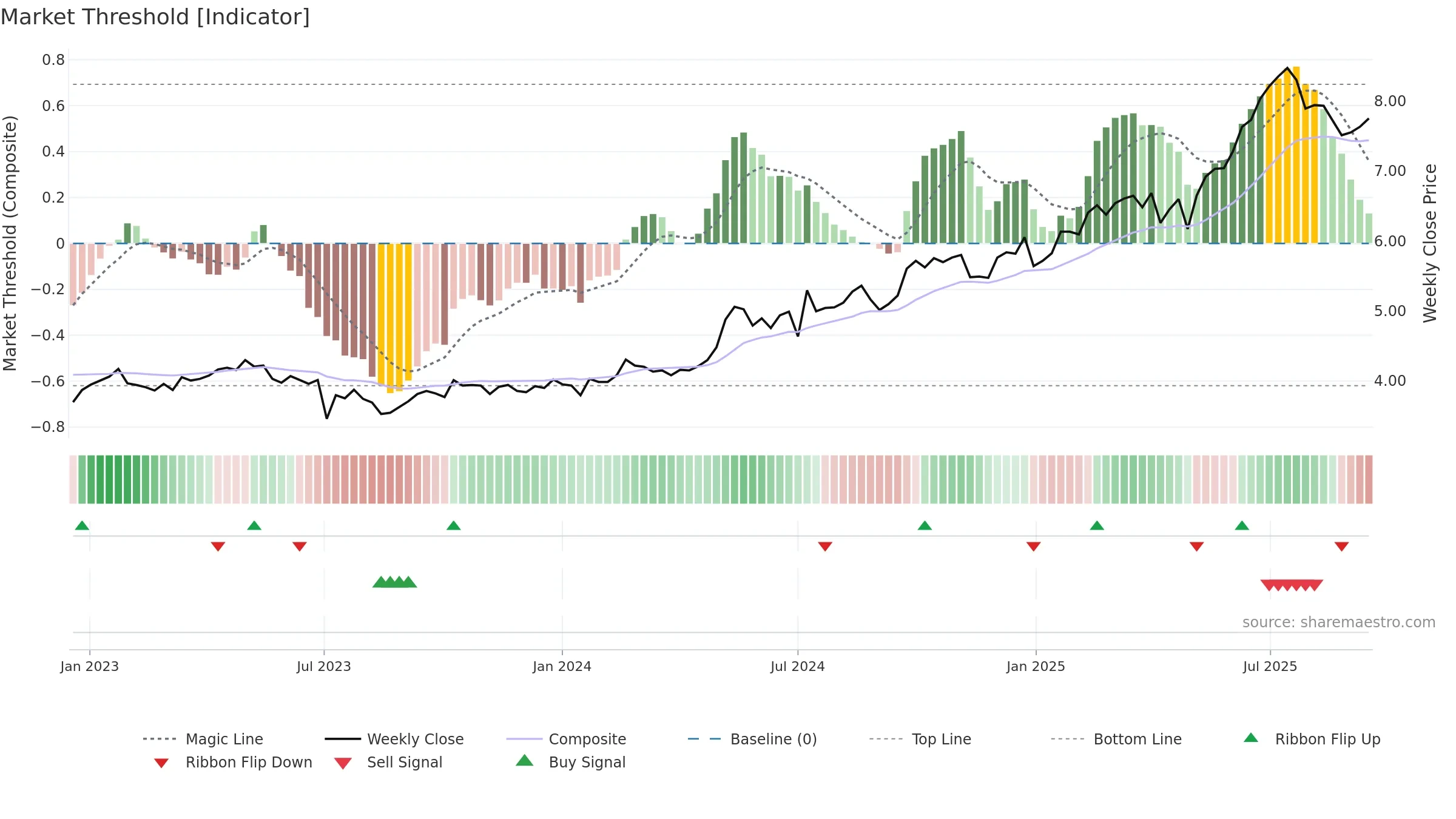Viewport: 1456px width, 819px height.
Task: Click the Ribbon Flip Up marker near February 2025
Action: pos(1097,525)
